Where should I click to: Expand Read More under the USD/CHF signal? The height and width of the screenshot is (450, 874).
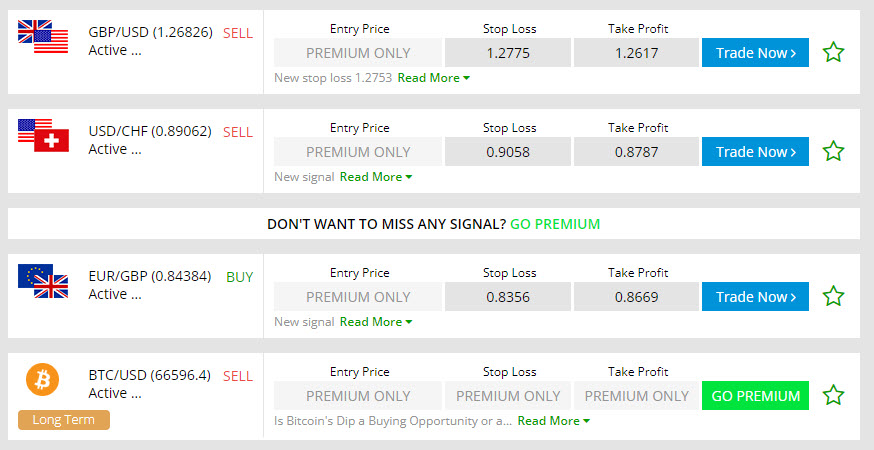[375, 177]
